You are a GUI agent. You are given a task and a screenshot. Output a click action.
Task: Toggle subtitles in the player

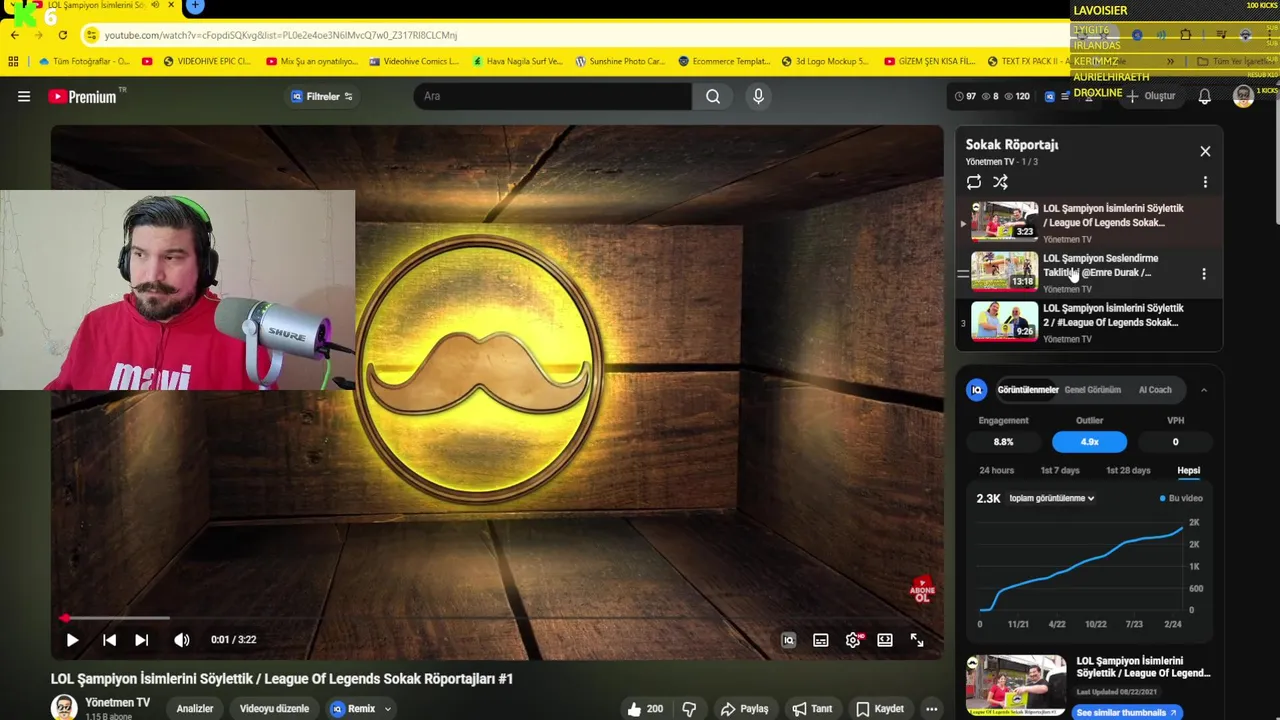(x=821, y=640)
